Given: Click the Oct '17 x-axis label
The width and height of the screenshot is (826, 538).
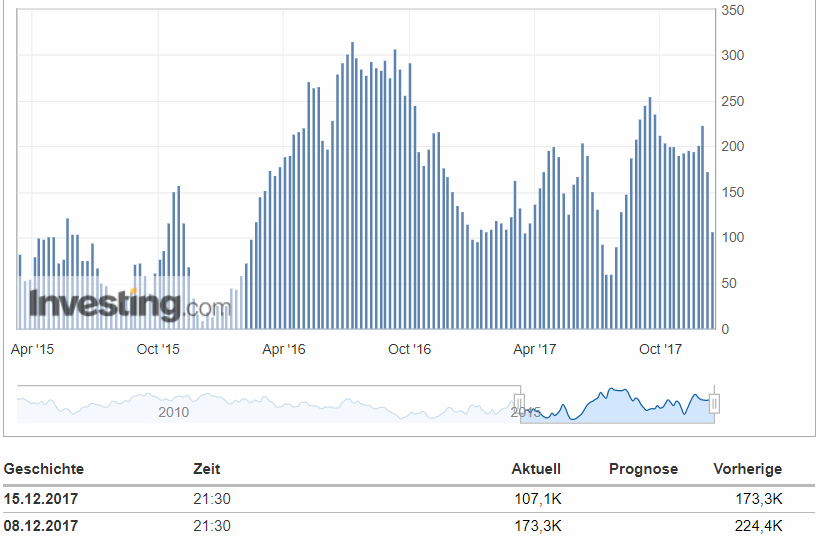Looking at the screenshot, I should pyautogui.click(x=660, y=349).
